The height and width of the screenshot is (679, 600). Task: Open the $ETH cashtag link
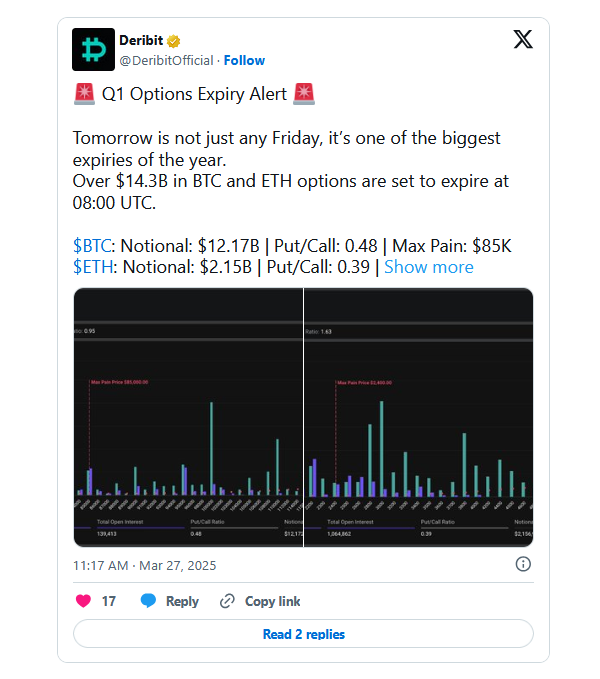pyautogui.click(x=93, y=267)
